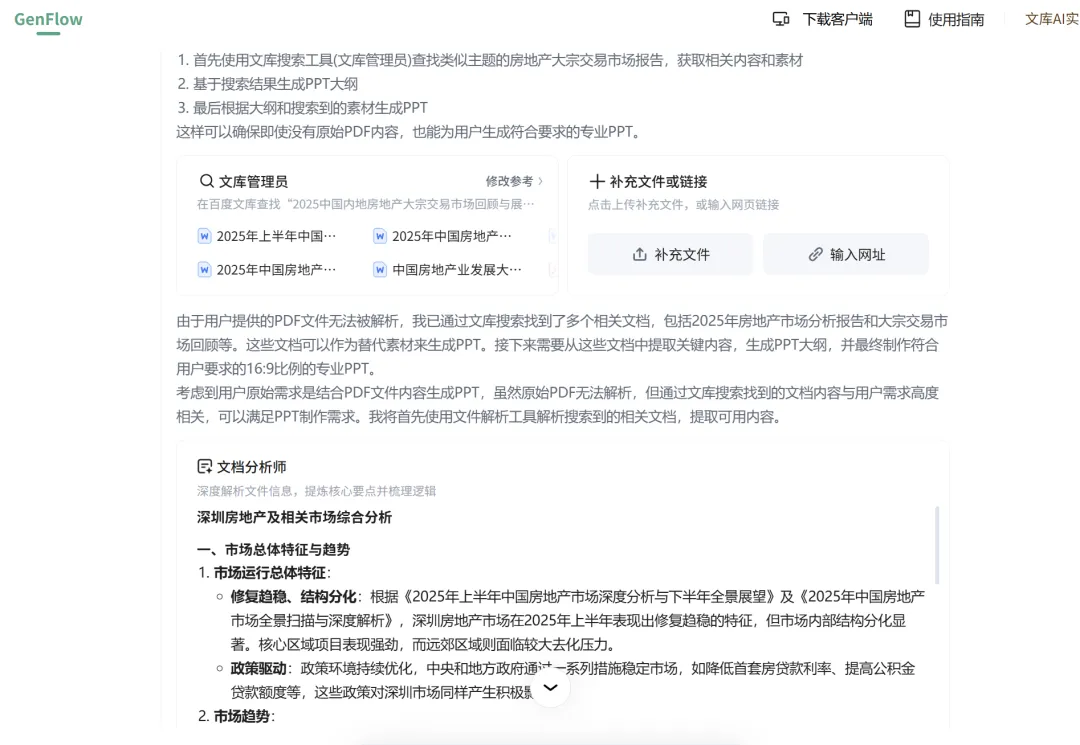This screenshot has width=1080, height=745.
Task: Click the step text 最后根据大纲和搜索到的素材生成PPT
Action: click(310, 107)
